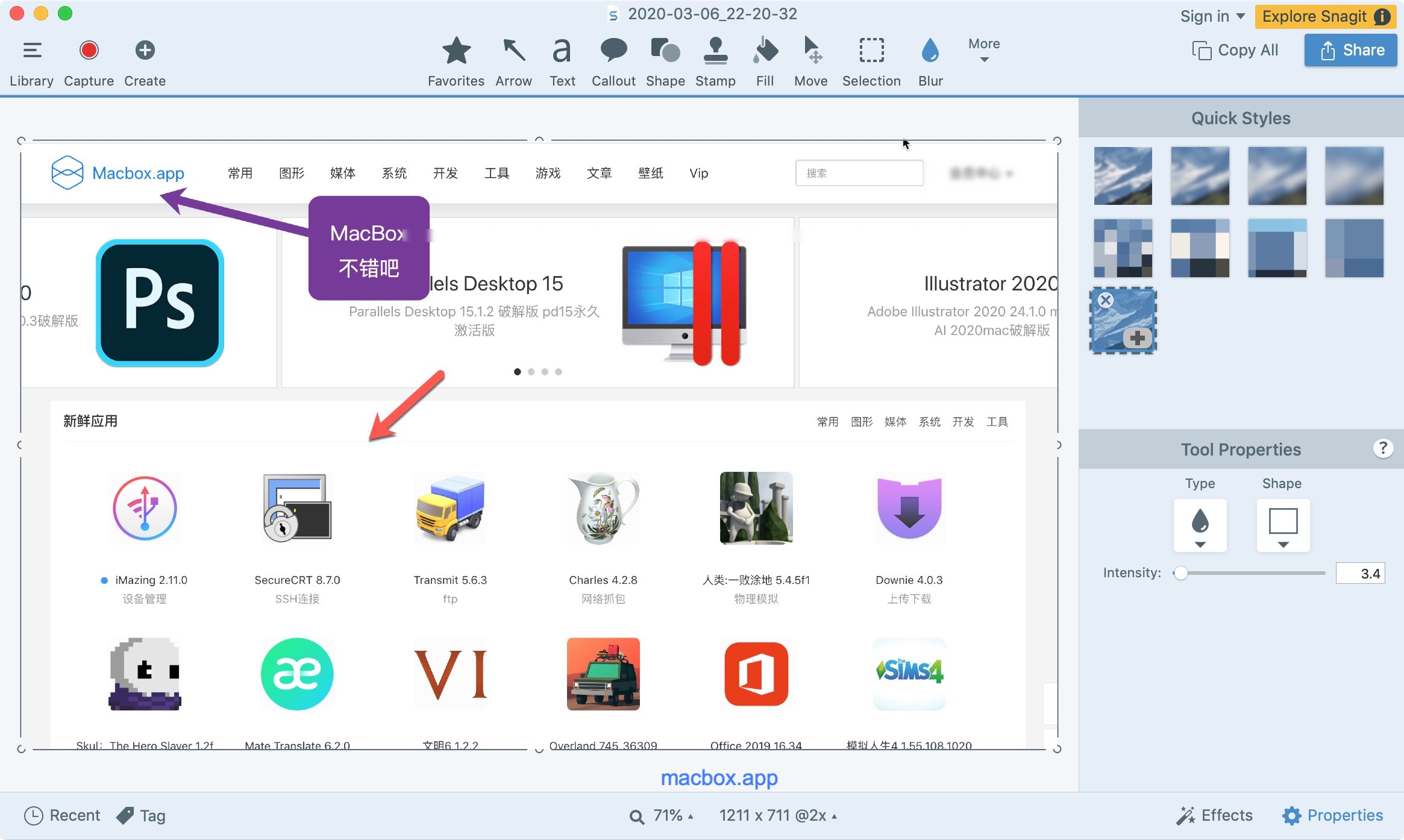Click the Share button
The height and width of the screenshot is (840, 1404).
click(1351, 50)
